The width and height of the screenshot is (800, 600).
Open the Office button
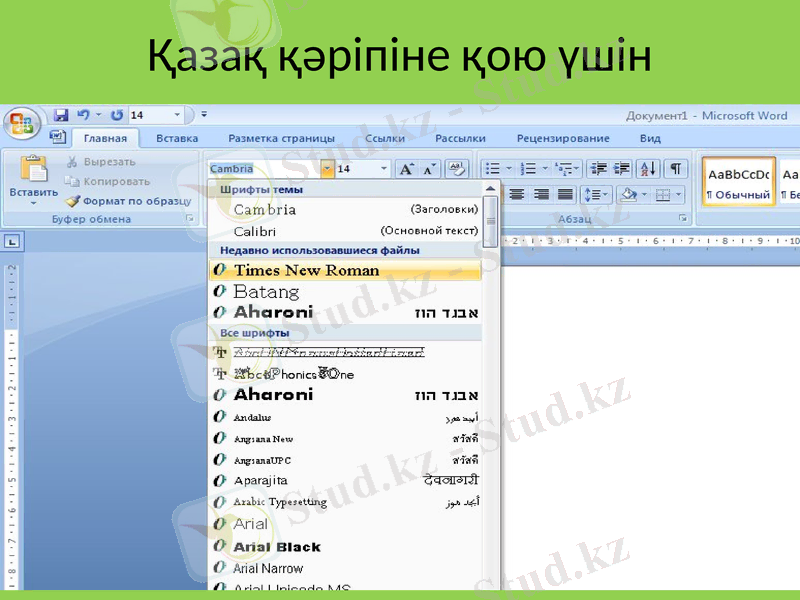tap(20, 120)
